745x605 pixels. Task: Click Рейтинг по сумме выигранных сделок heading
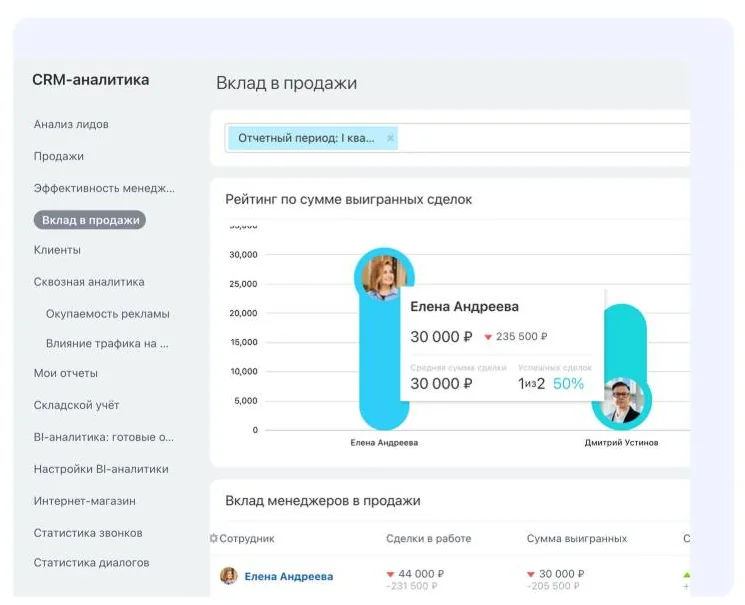348,200
